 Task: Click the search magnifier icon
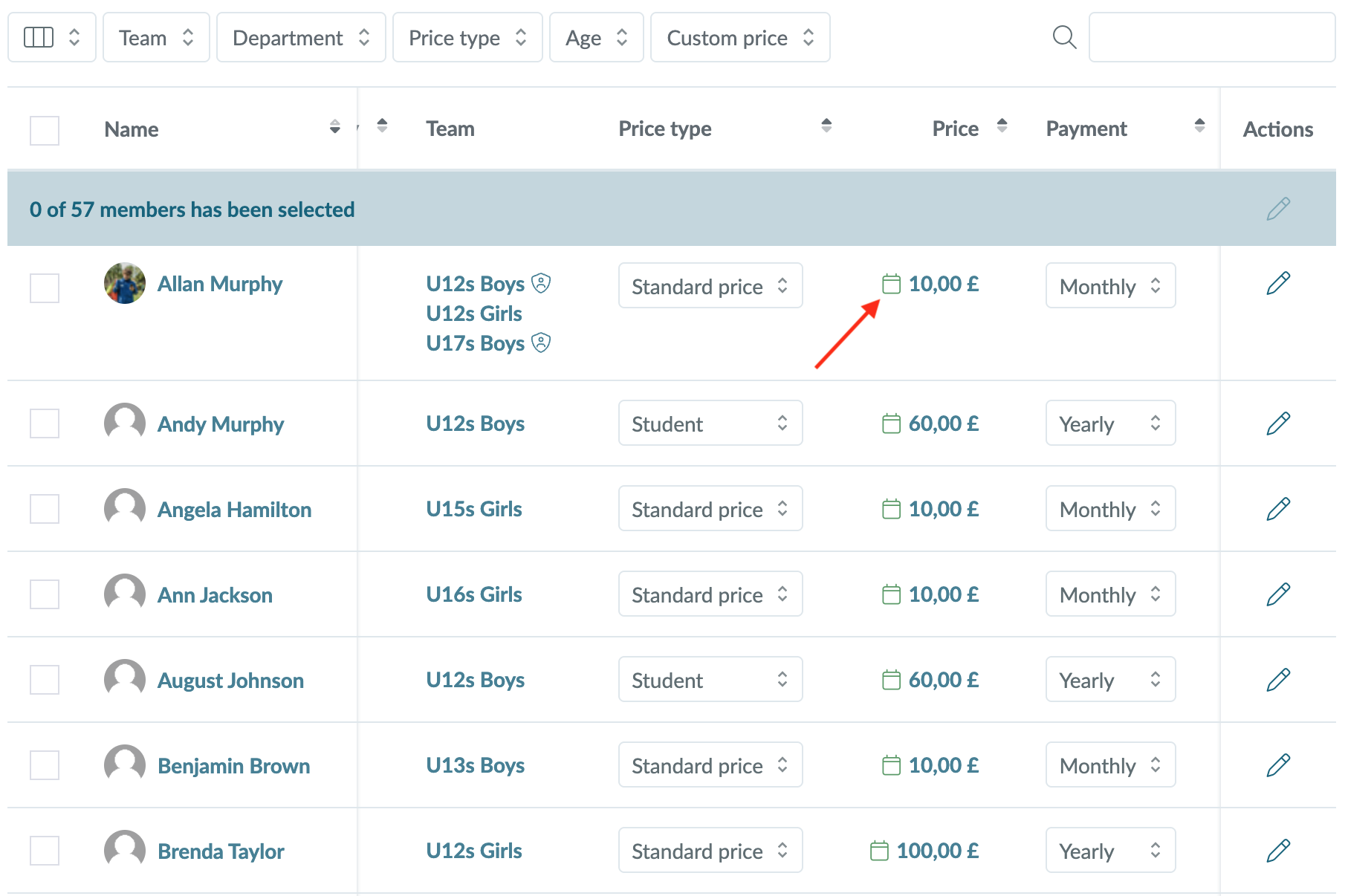1064,37
